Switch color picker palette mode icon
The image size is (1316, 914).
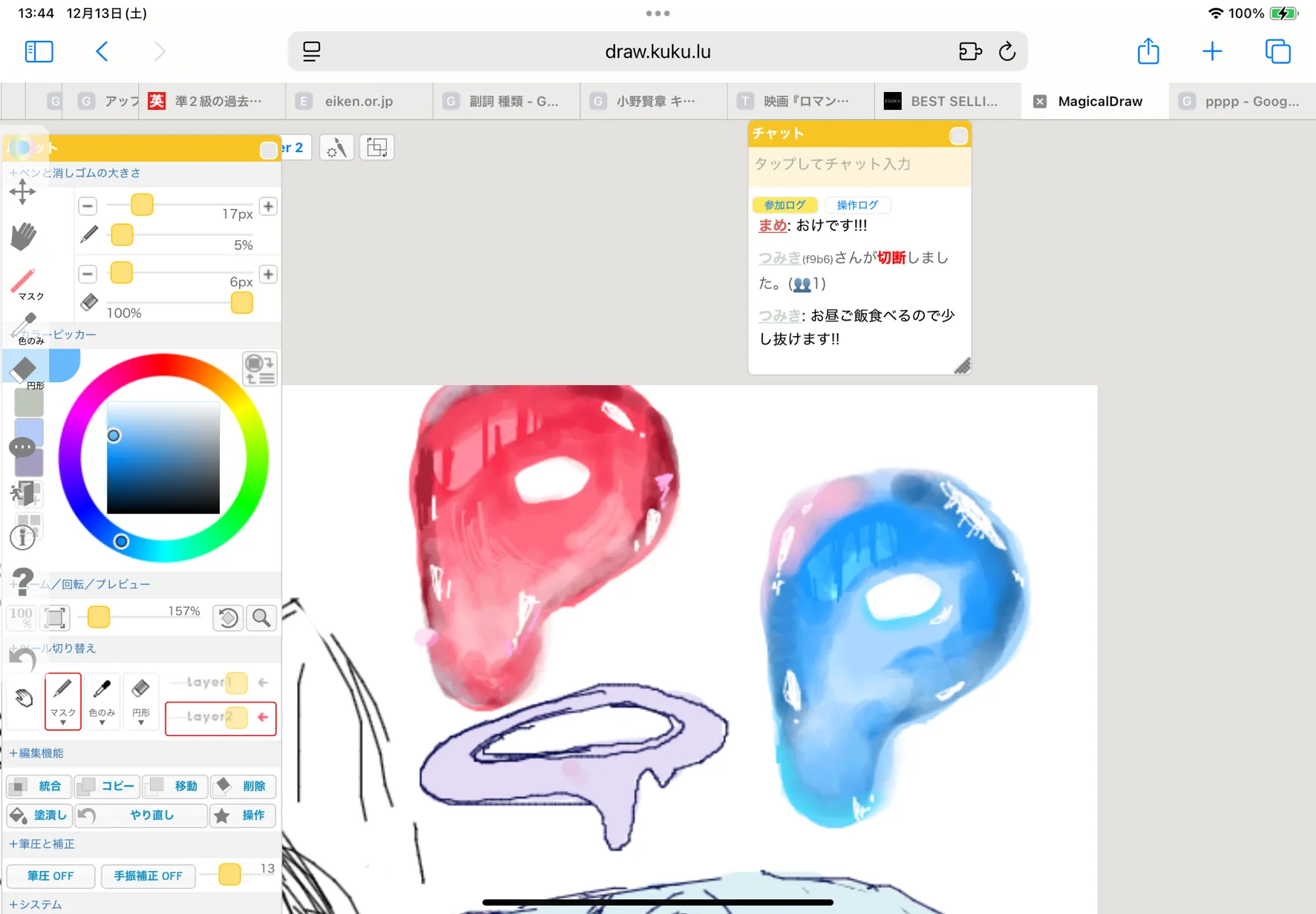260,369
